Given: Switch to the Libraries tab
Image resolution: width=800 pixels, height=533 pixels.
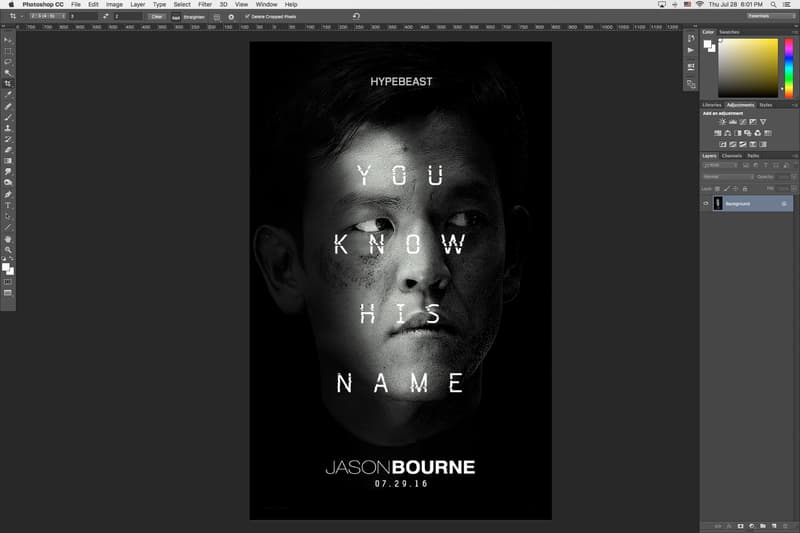Looking at the screenshot, I should coord(712,105).
